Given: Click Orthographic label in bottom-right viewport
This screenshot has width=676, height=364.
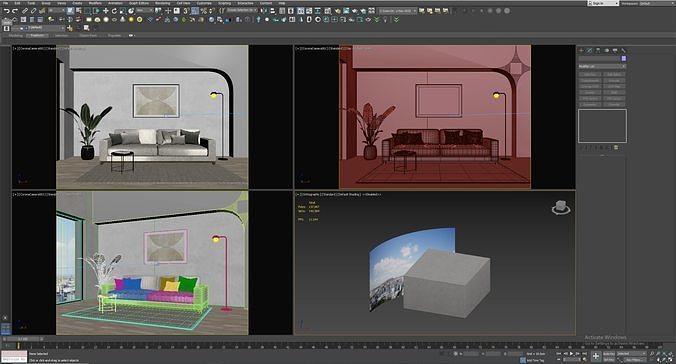Looking at the screenshot, I should pyautogui.click(x=311, y=195).
